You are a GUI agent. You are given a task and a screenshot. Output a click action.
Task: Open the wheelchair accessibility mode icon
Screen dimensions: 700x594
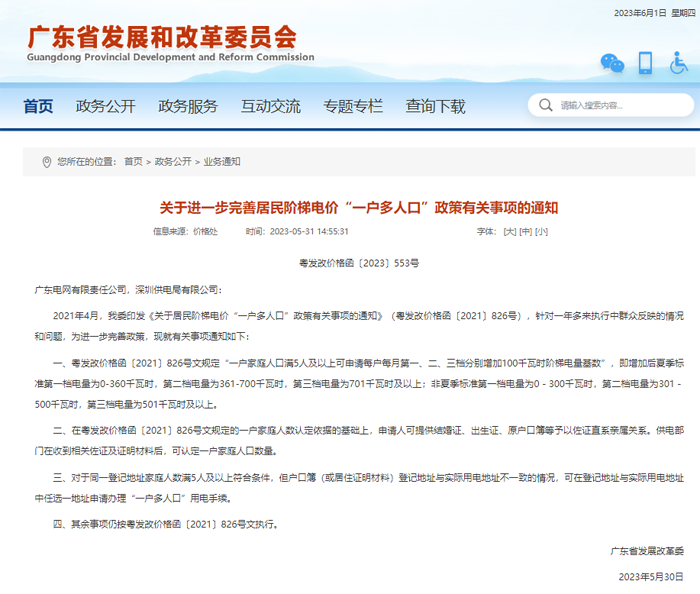point(679,62)
